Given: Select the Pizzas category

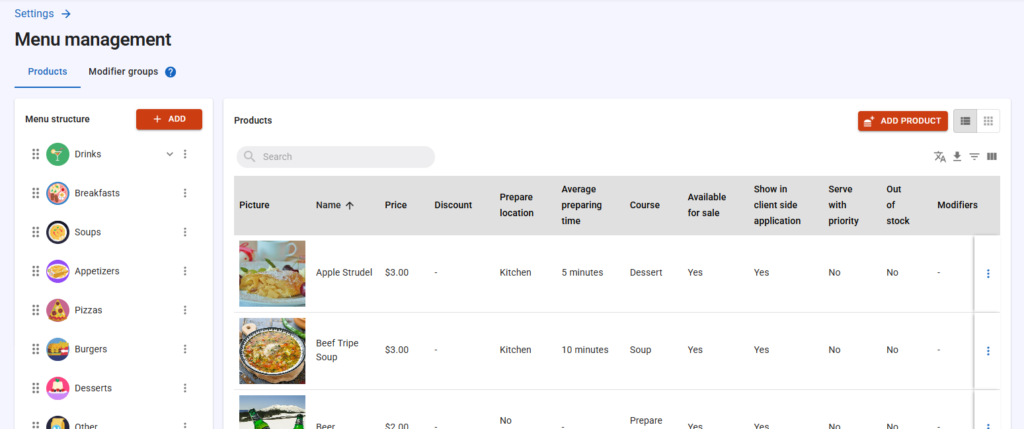Looking at the screenshot, I should [88, 310].
